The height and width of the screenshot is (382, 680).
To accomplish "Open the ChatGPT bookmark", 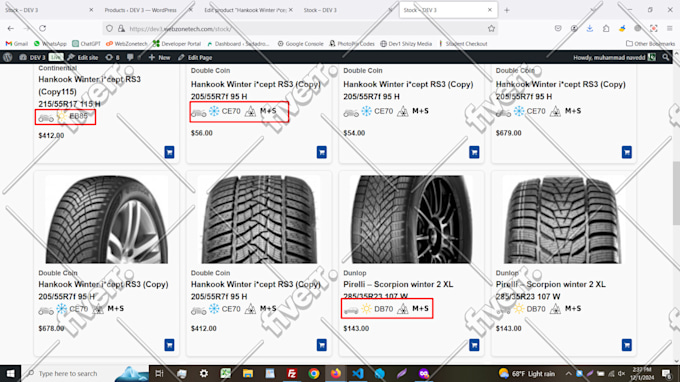I will click(x=86, y=44).
